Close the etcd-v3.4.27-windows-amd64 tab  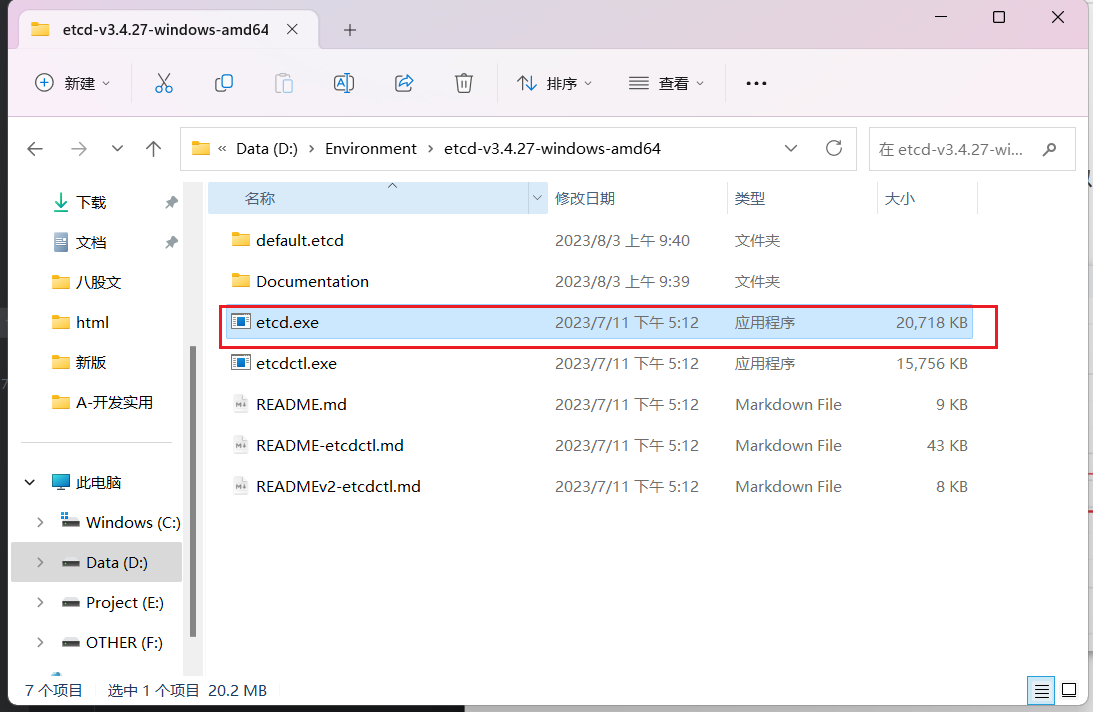click(292, 29)
